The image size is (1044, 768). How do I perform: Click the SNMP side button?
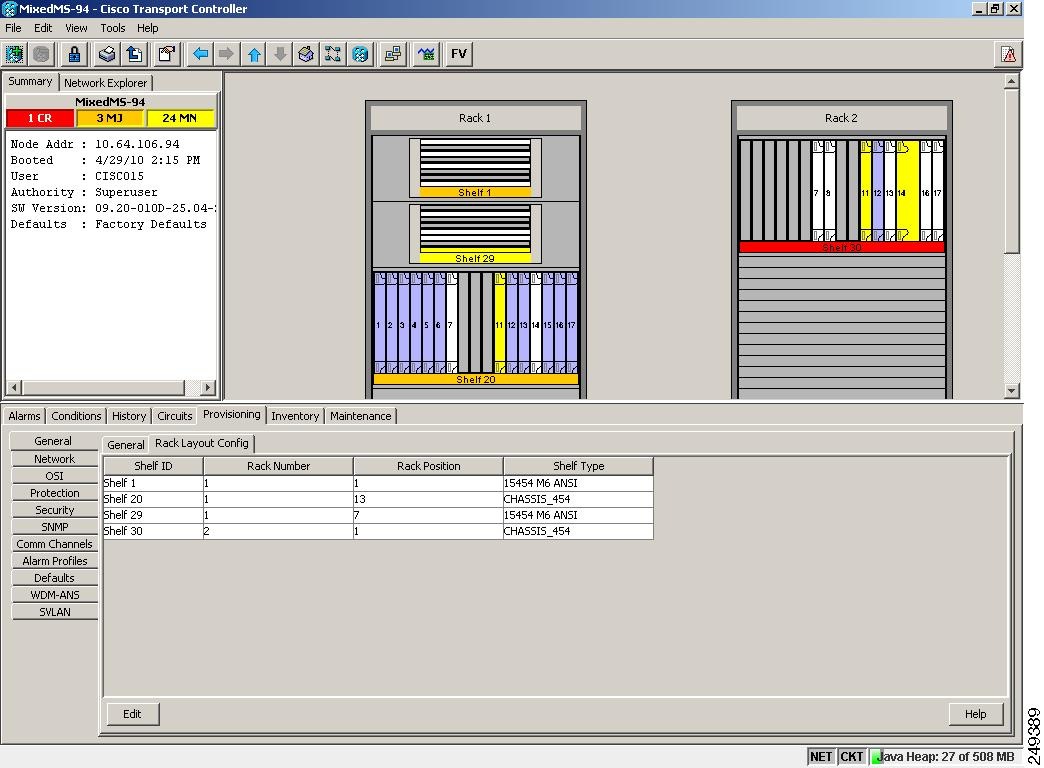[55, 527]
